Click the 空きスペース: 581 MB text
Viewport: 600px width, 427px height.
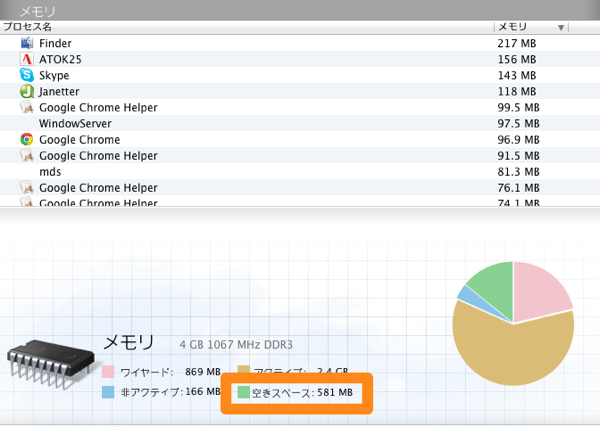point(302,393)
